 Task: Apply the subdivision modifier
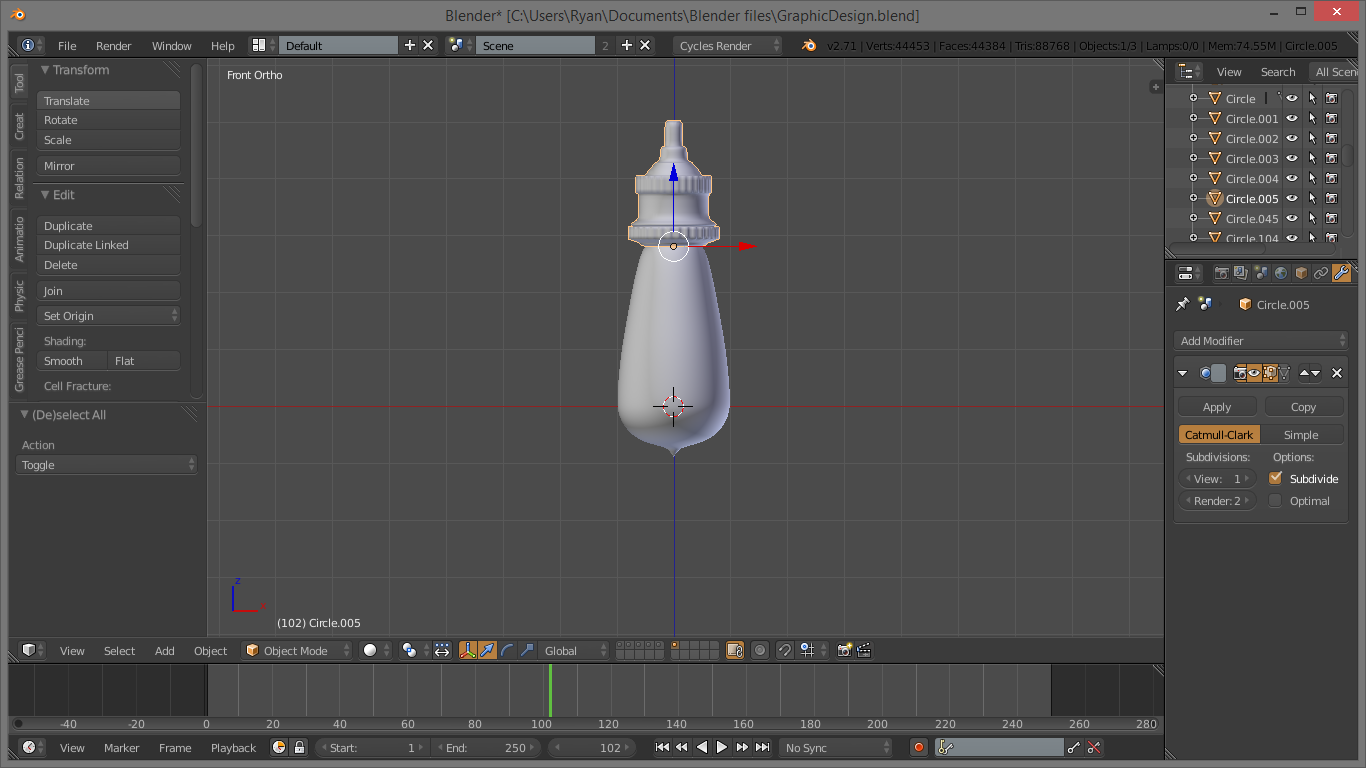(x=1217, y=407)
